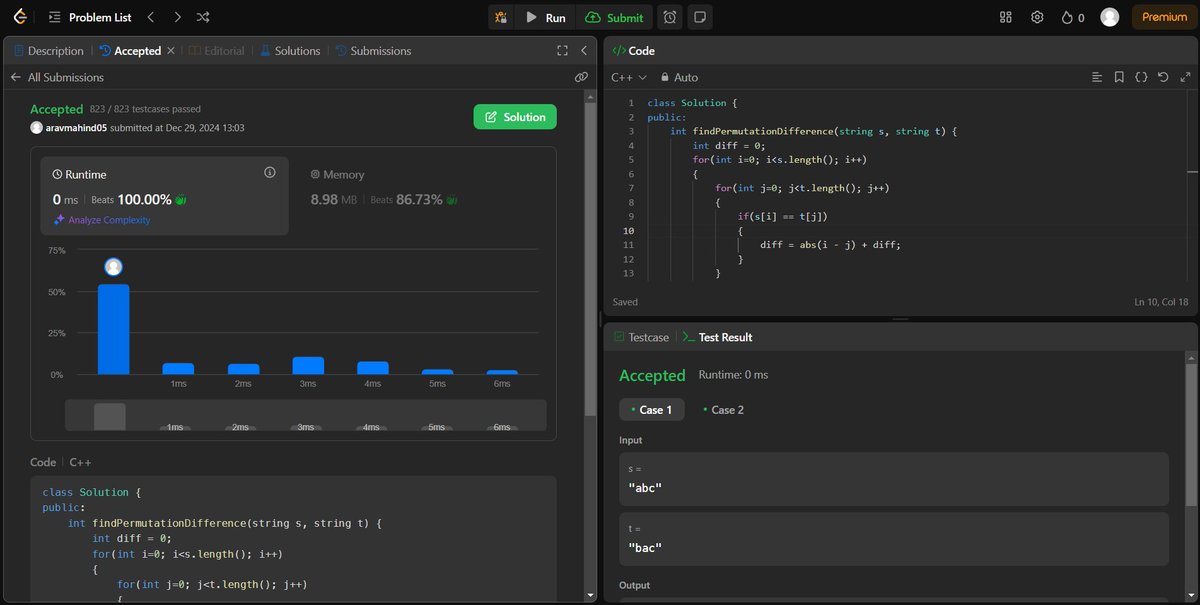Click the random question shuffle icon
The image size is (1200, 605).
[203, 17]
